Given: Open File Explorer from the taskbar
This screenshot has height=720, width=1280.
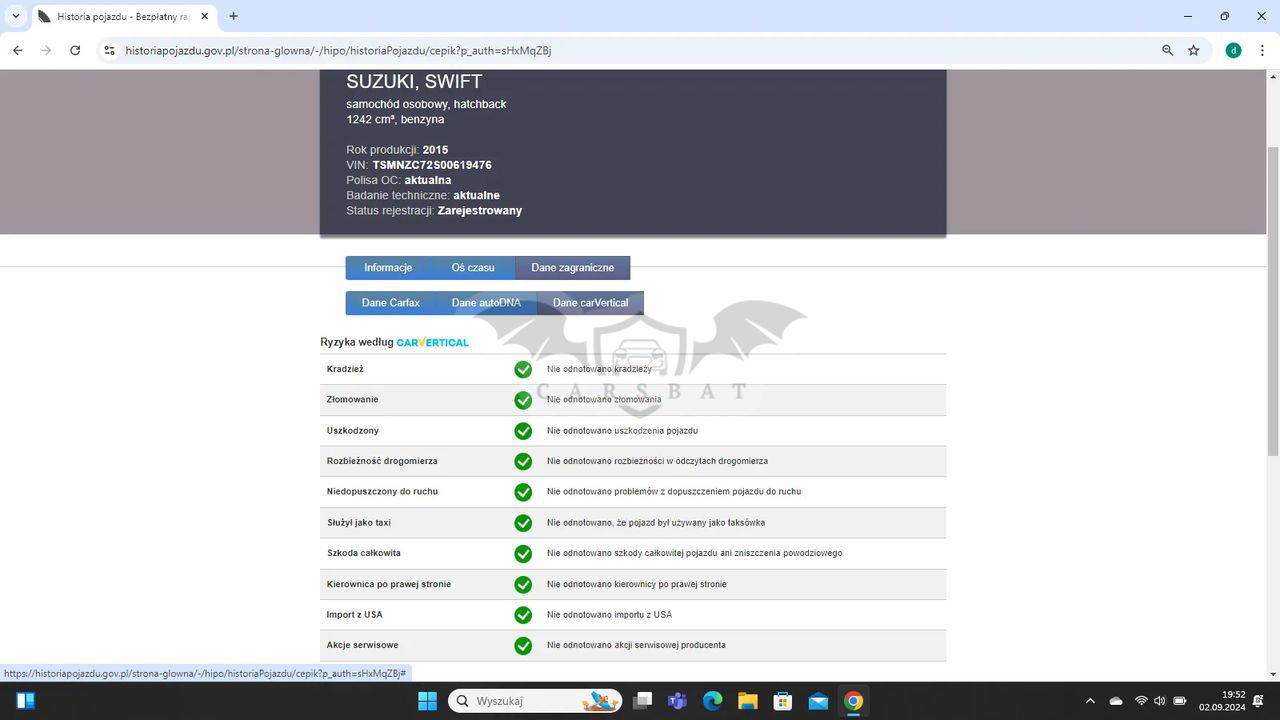Looking at the screenshot, I should (747, 701).
